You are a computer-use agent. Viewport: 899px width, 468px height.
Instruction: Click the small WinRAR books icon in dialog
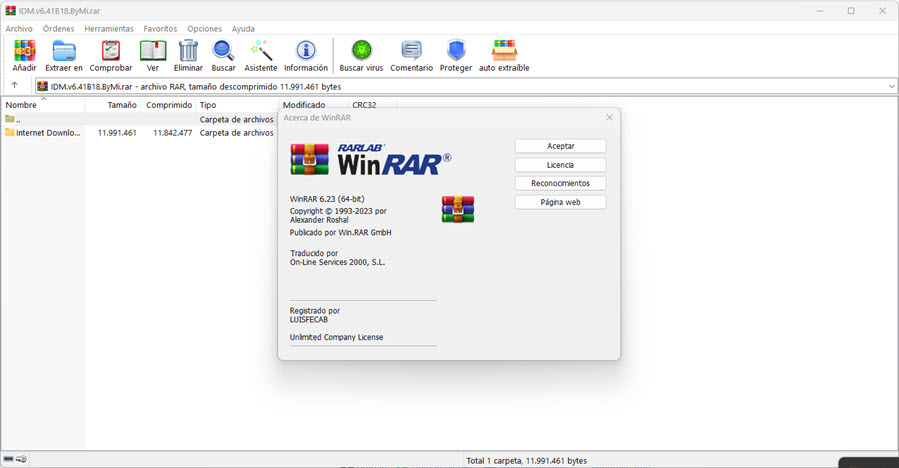(458, 209)
